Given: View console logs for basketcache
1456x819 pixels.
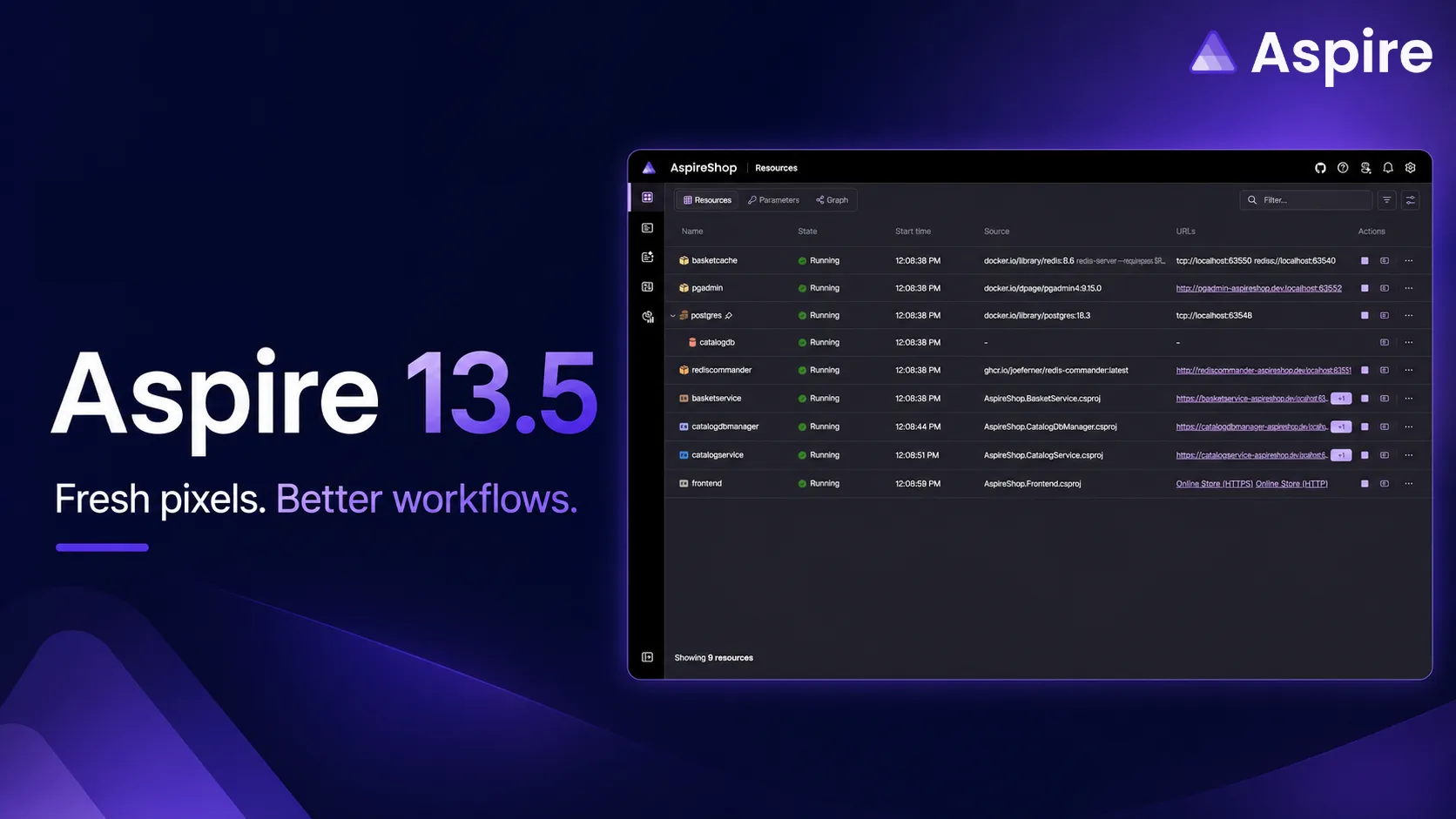Looking at the screenshot, I should pyautogui.click(x=1385, y=261).
